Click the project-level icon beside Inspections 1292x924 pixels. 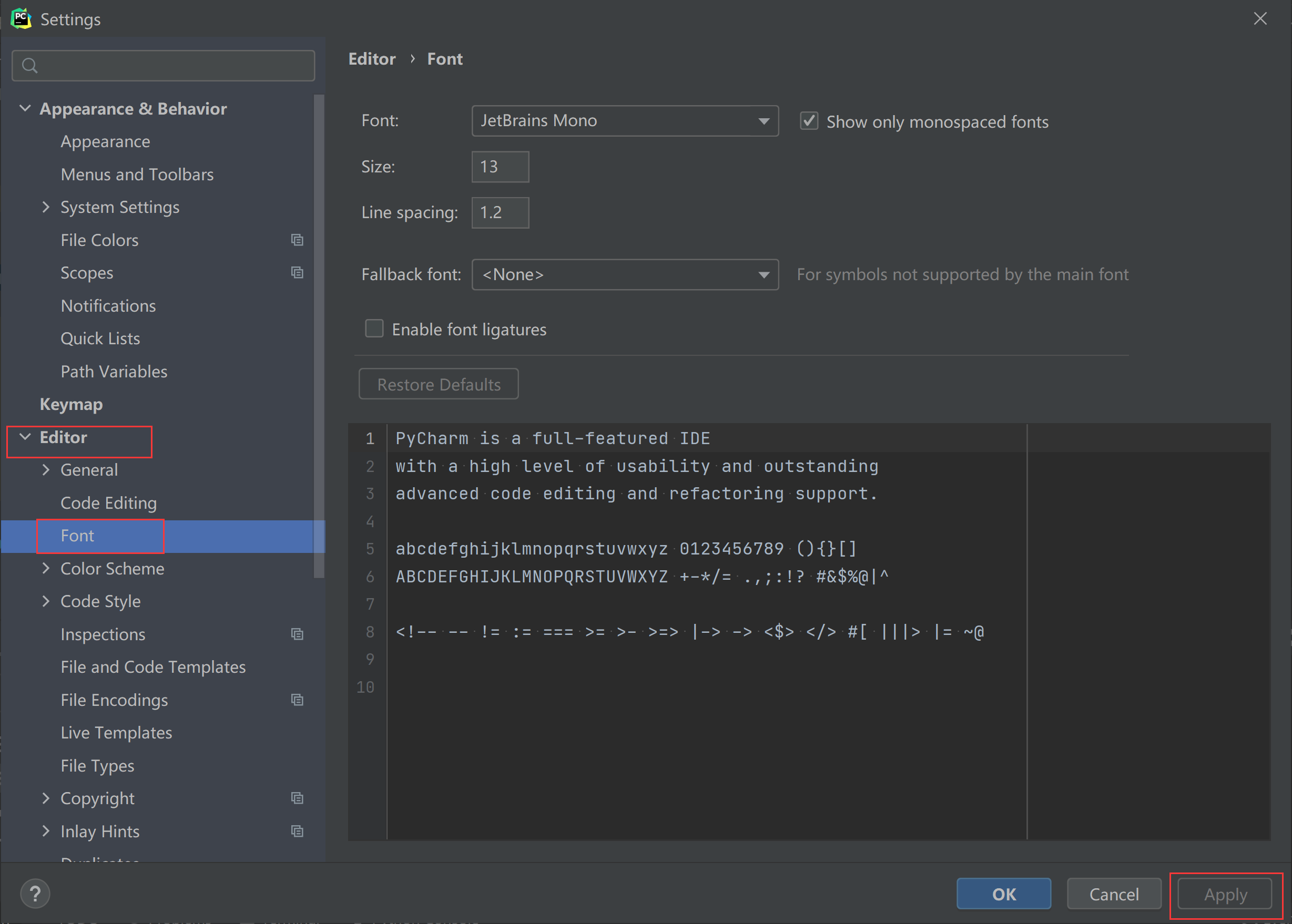tap(297, 634)
